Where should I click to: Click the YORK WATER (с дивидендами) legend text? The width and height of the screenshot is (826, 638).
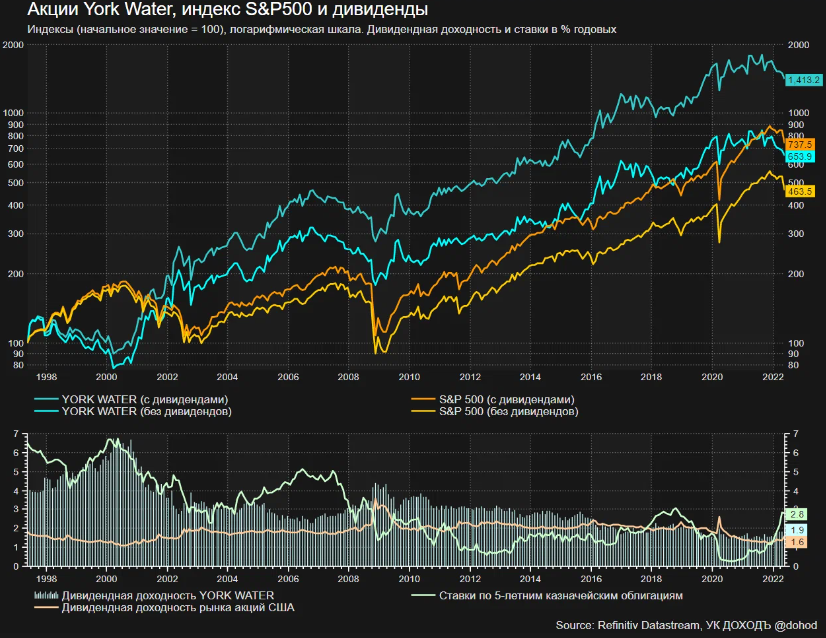tap(138, 400)
